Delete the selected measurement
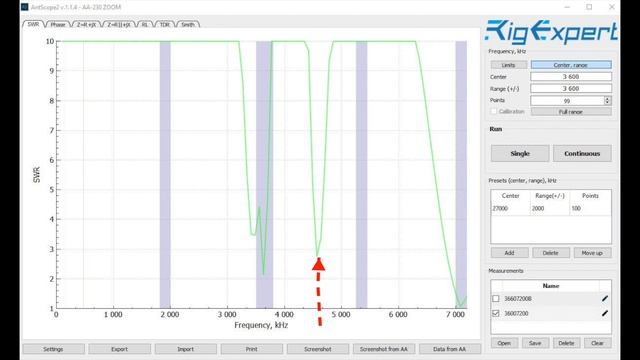 tap(566, 343)
